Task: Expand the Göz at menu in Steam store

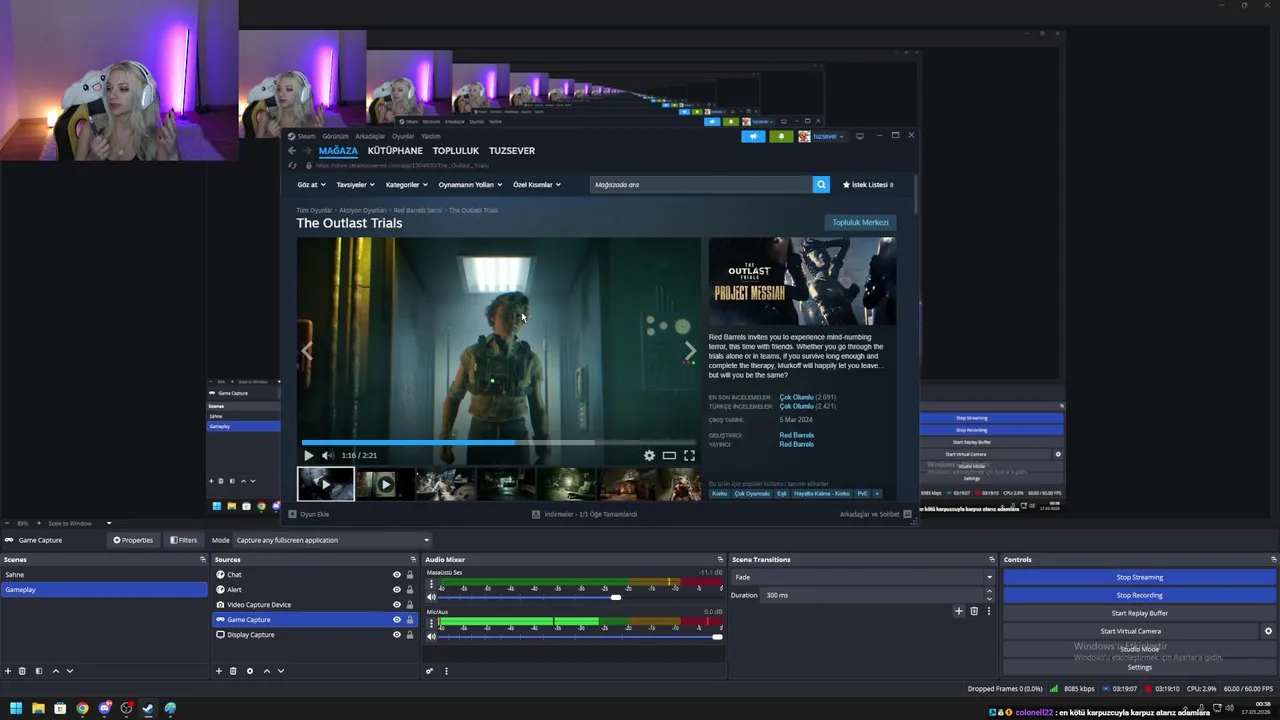Action: click(x=310, y=185)
